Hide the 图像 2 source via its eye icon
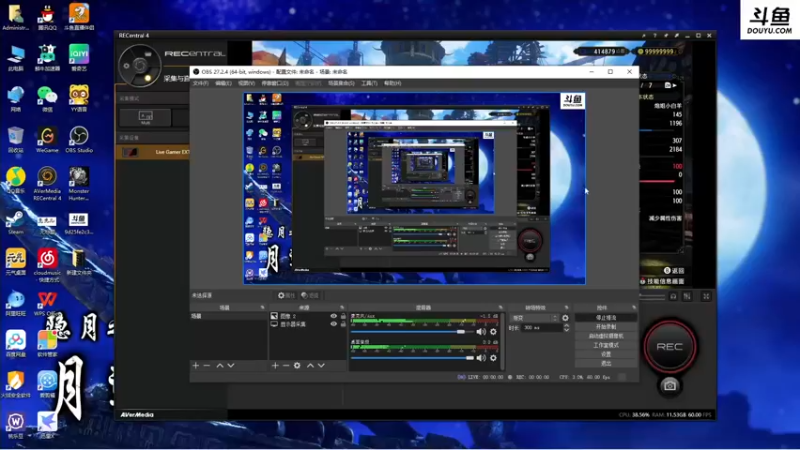The height and width of the screenshot is (450, 800). [x=334, y=316]
